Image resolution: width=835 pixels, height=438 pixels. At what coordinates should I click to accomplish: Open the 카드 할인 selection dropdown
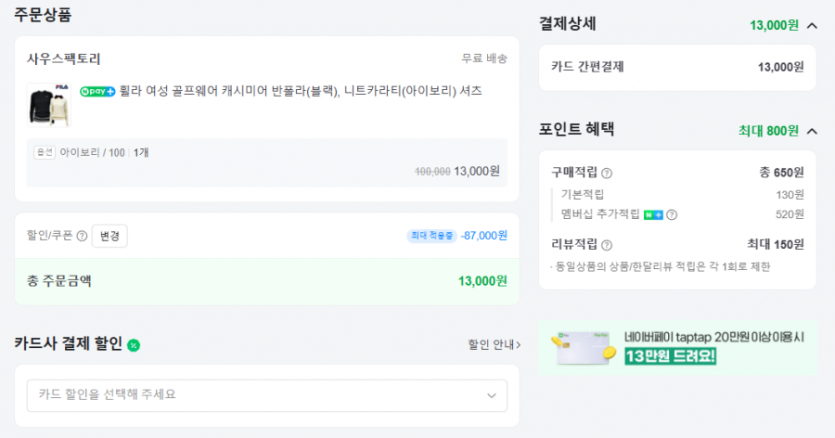pos(267,395)
